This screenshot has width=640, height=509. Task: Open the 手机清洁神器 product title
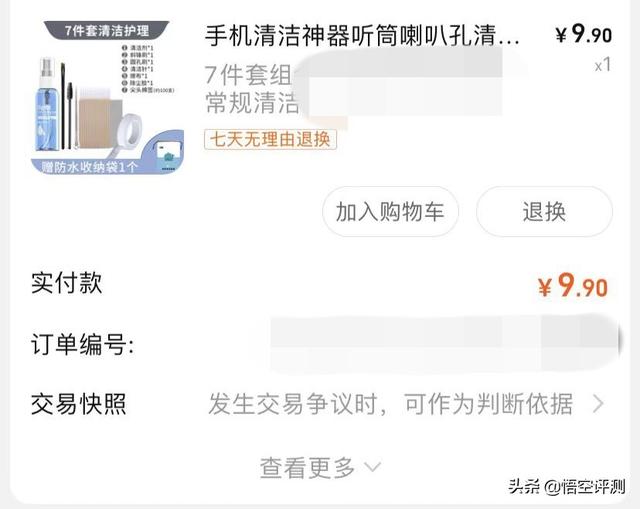[x=362, y=36]
